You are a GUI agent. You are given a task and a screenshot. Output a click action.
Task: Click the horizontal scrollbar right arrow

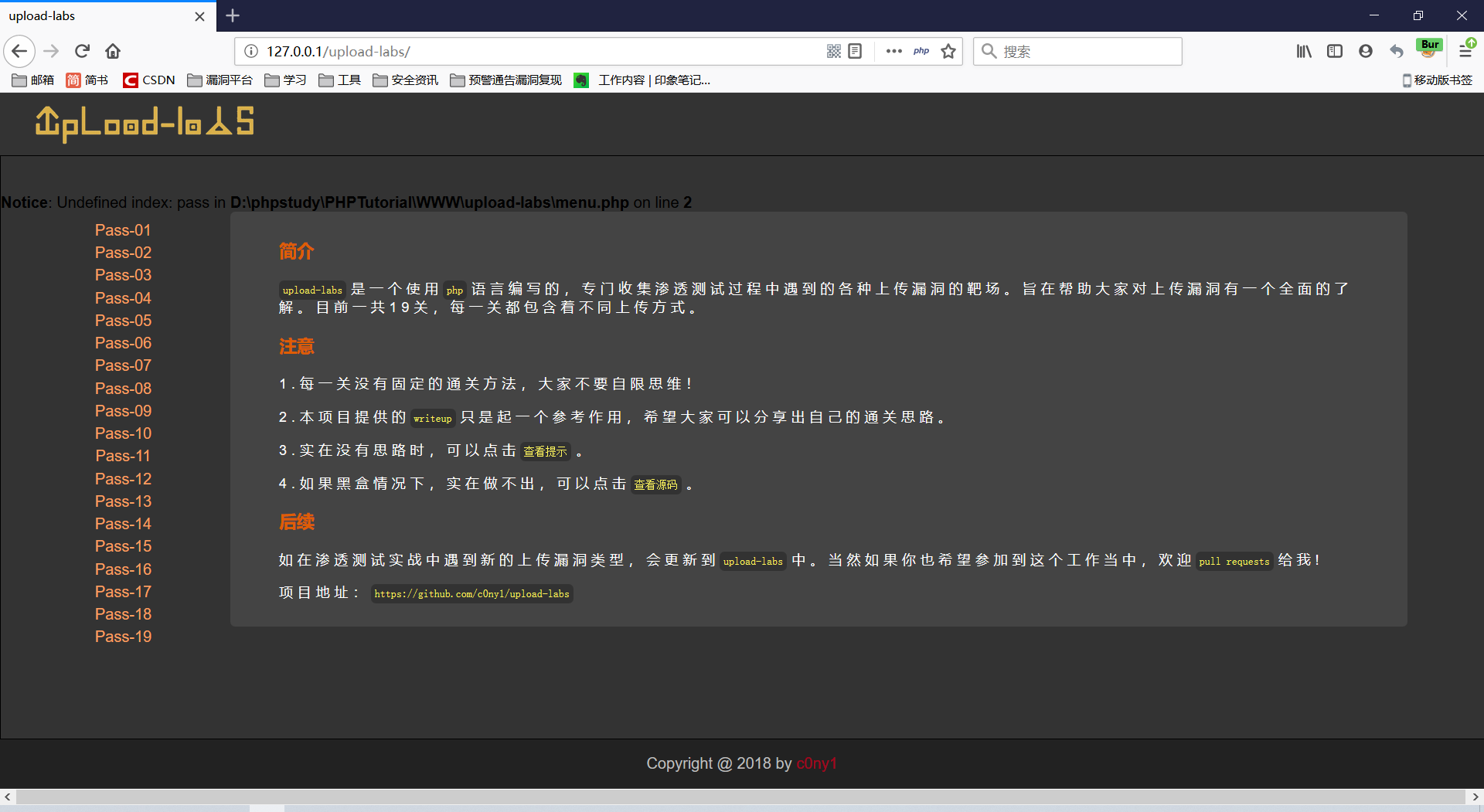pos(1475,797)
